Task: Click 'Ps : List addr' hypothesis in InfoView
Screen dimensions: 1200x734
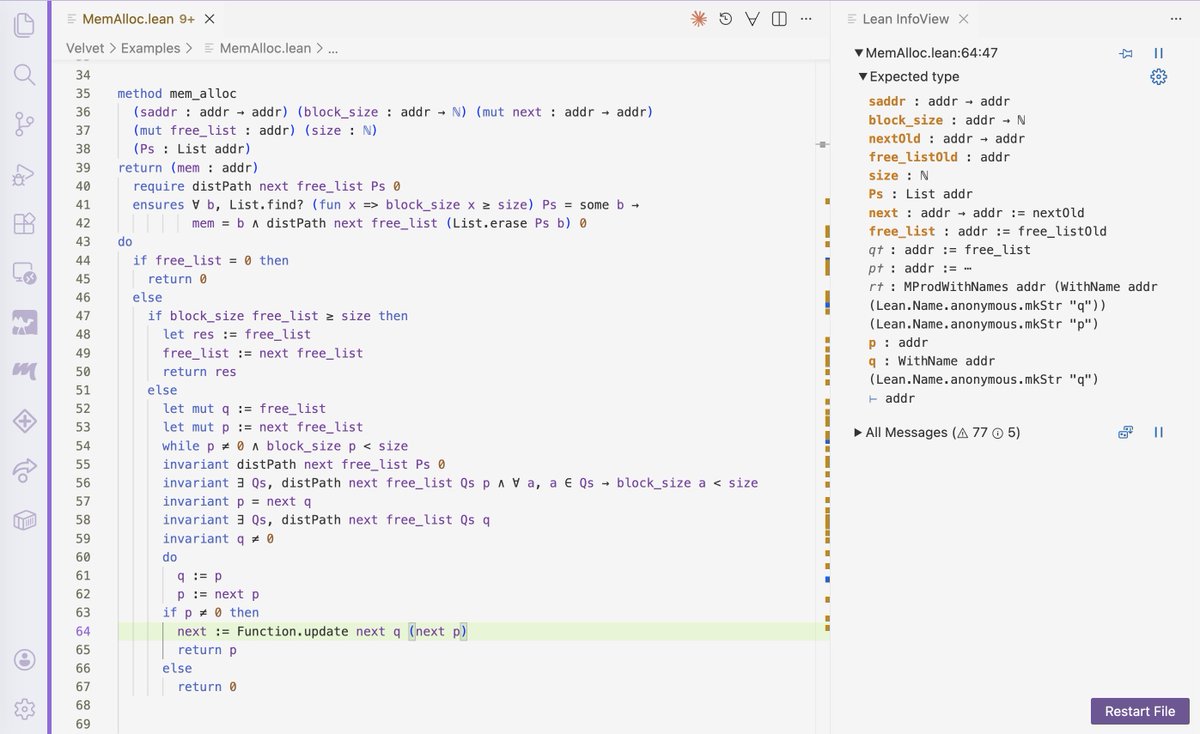Action: tap(921, 194)
